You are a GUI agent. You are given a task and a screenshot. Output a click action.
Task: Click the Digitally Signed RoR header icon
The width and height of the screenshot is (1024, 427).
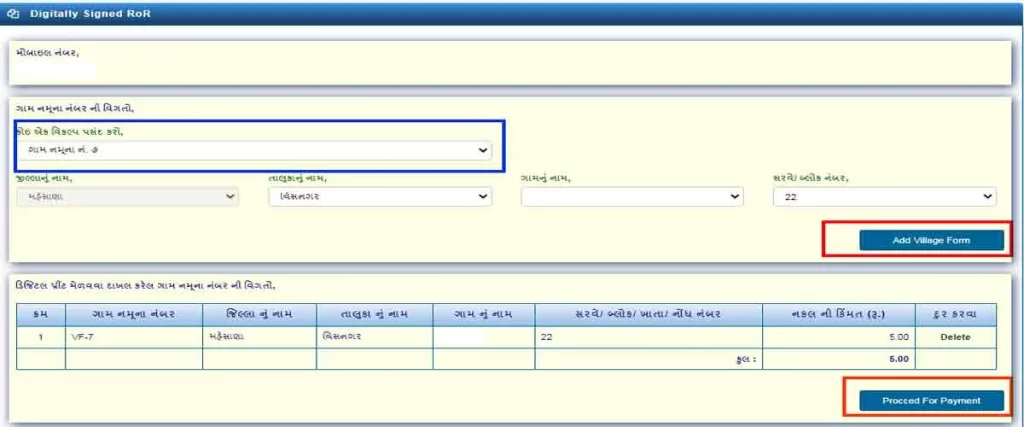click(13, 15)
